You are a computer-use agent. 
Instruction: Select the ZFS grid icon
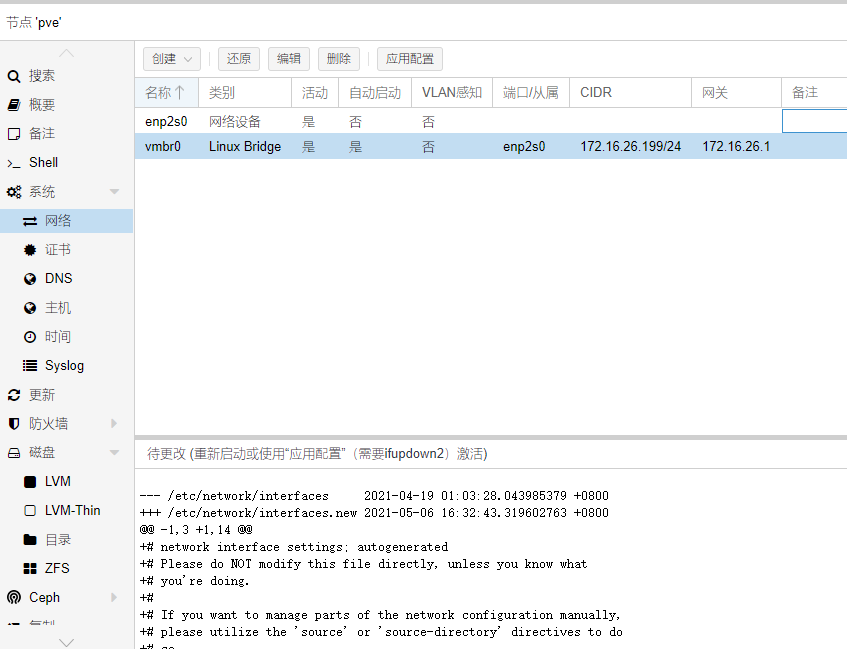coord(30,569)
